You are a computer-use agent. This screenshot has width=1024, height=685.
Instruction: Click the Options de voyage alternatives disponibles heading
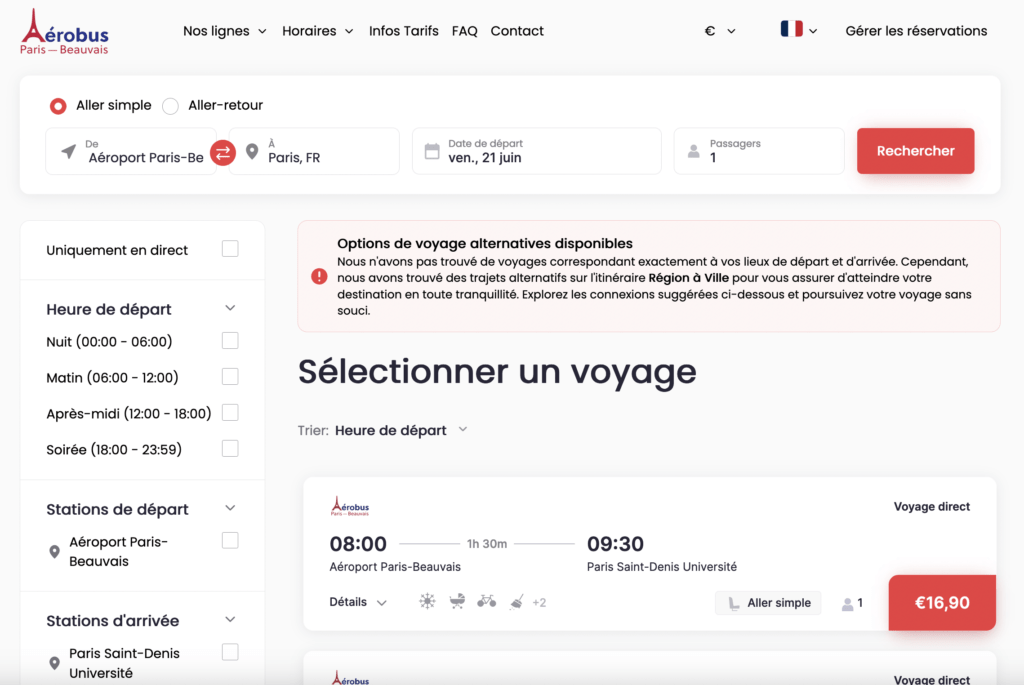(x=485, y=244)
